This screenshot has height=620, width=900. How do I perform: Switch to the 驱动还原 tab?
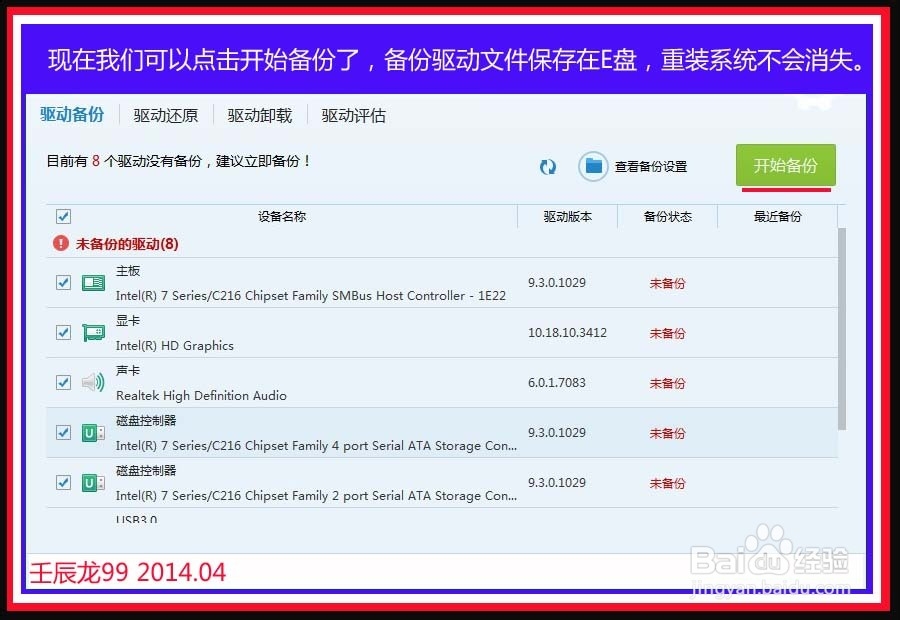click(x=164, y=116)
